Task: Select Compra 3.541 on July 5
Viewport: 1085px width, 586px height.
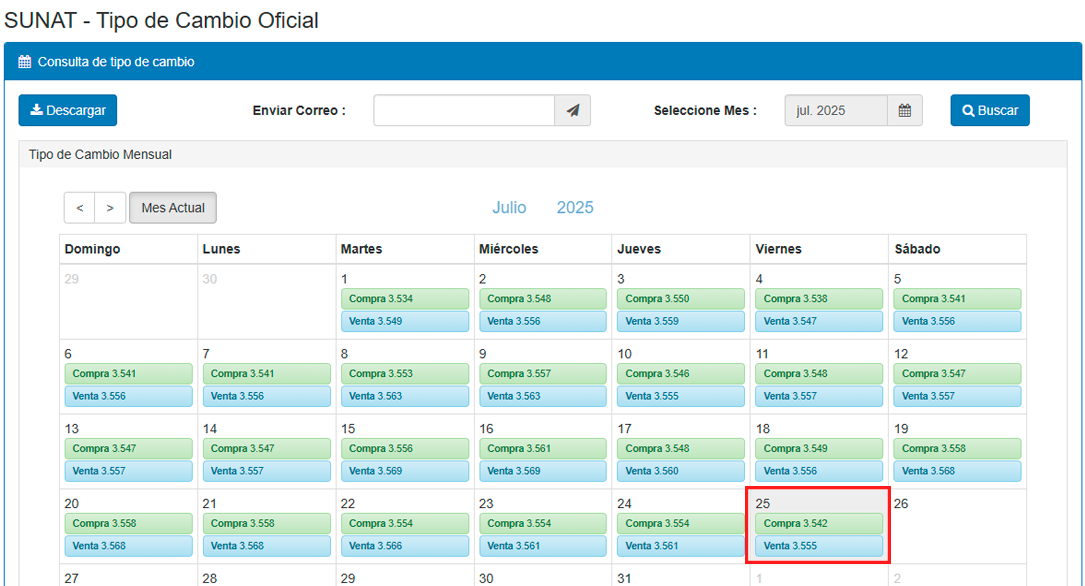Action: click(957, 299)
